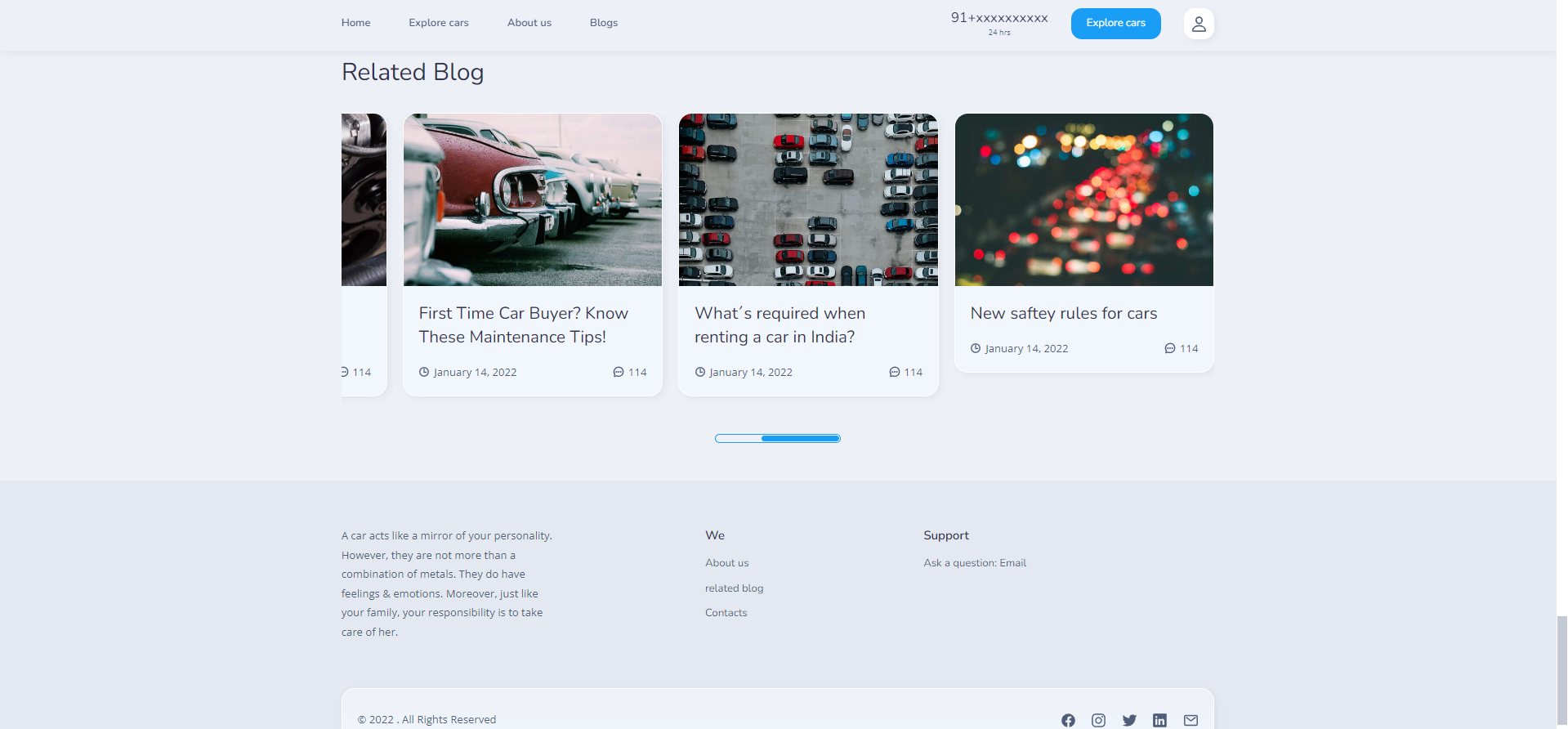Click the Support footer heading
Image resolution: width=1568 pixels, height=729 pixels.
pos(946,535)
